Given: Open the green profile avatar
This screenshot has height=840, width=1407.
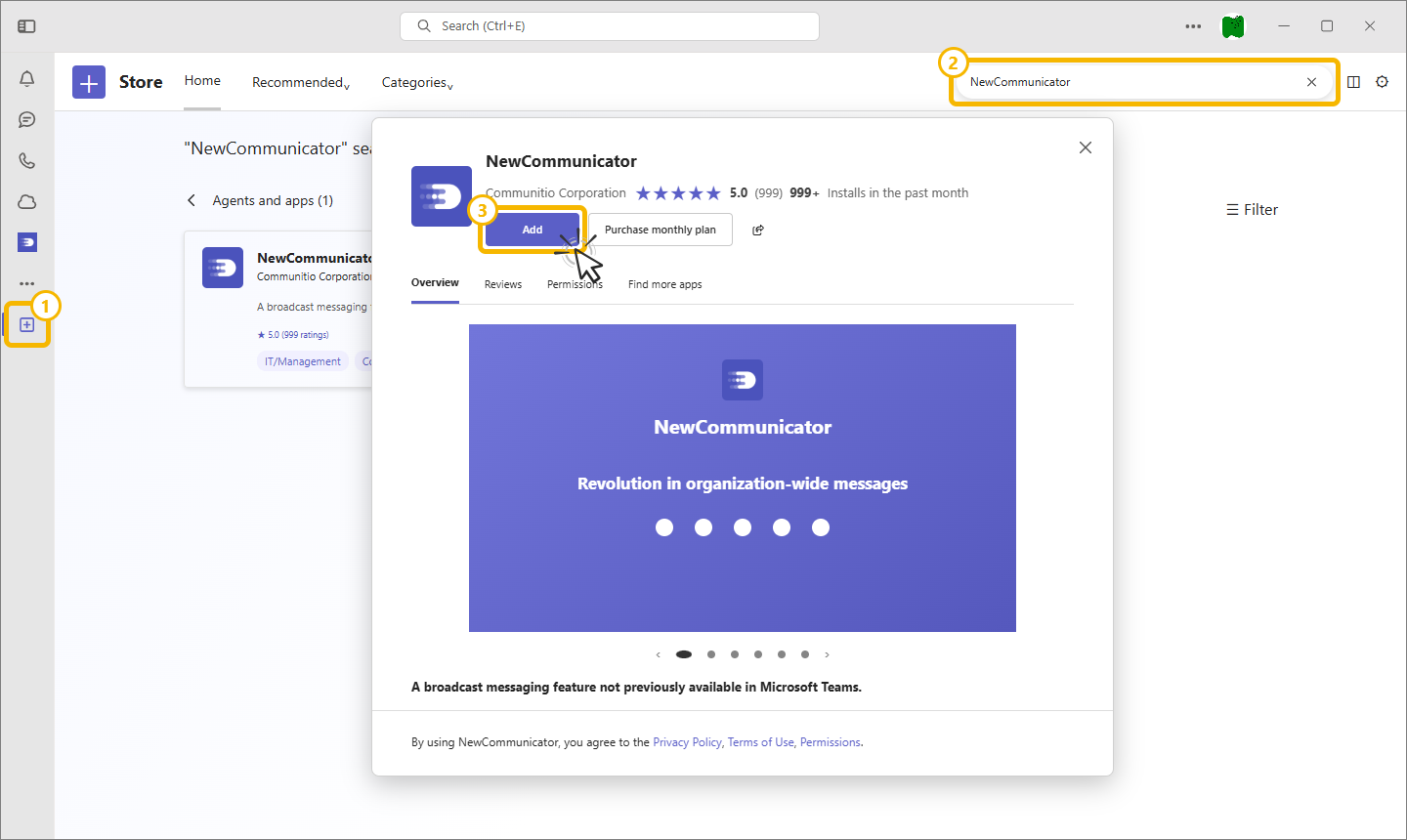Looking at the screenshot, I should point(1233,26).
